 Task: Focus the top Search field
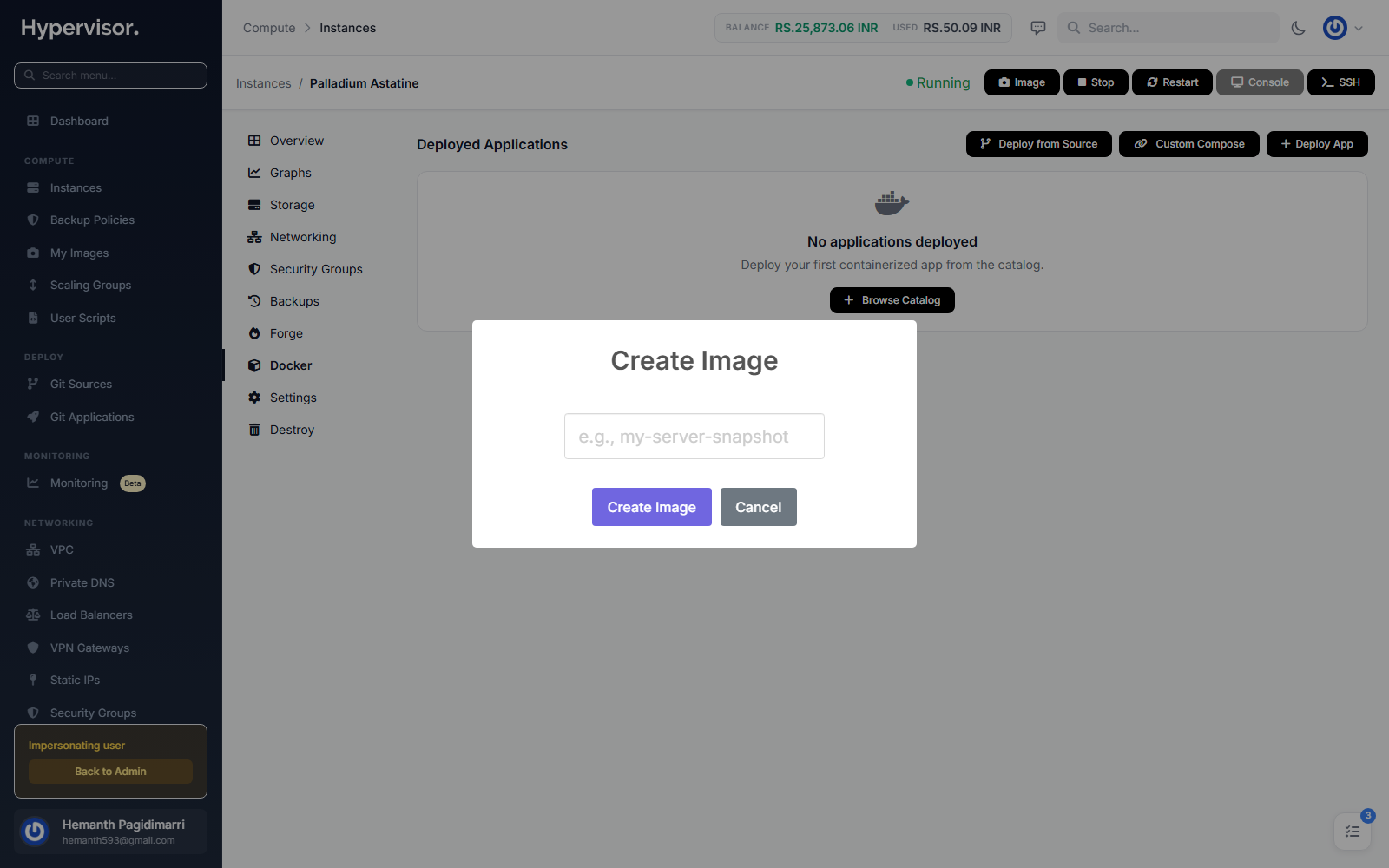tap(1168, 28)
